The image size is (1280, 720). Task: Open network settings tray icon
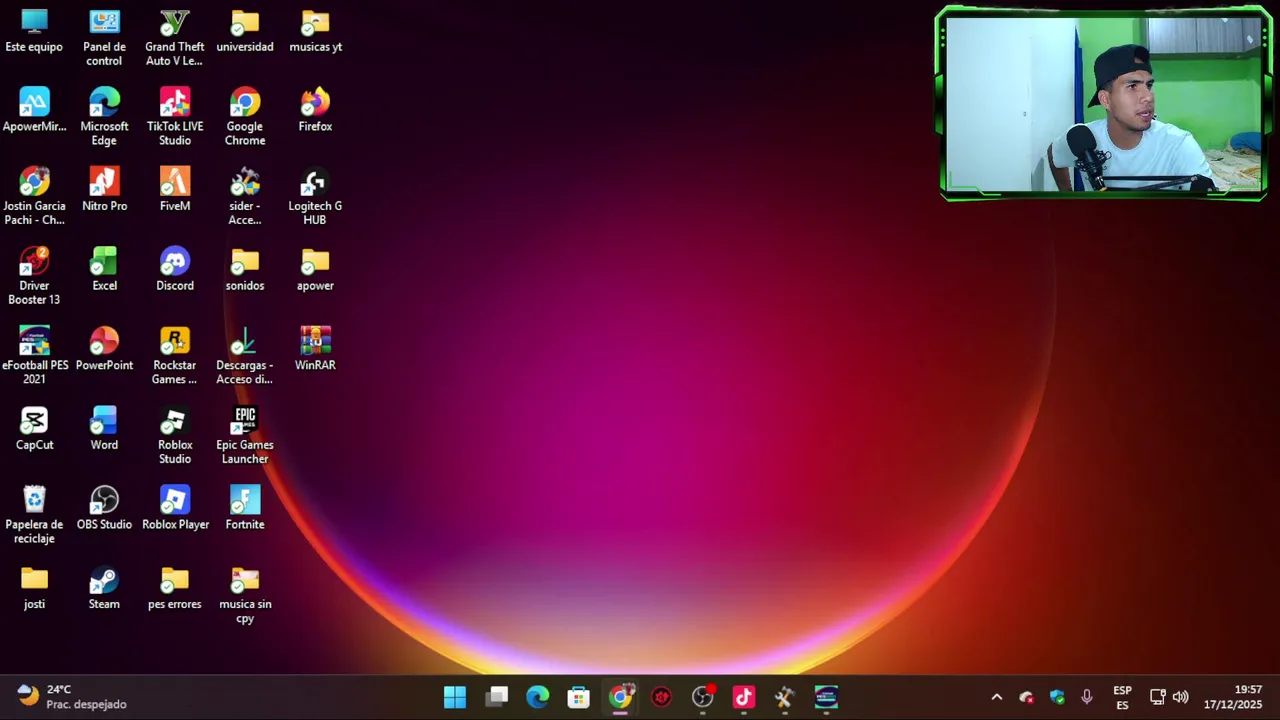[x=1157, y=697]
